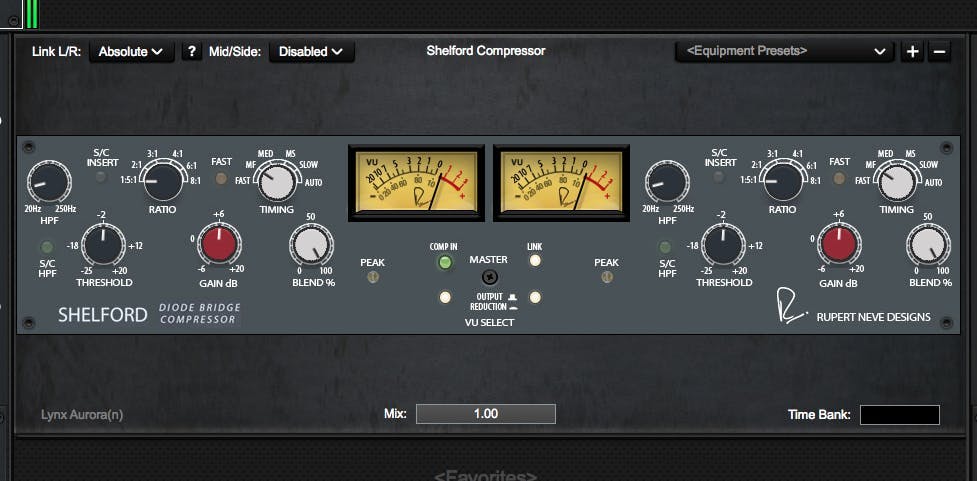The image size is (977, 481).
Task: Click the right channel TIMING knob
Action: point(895,181)
